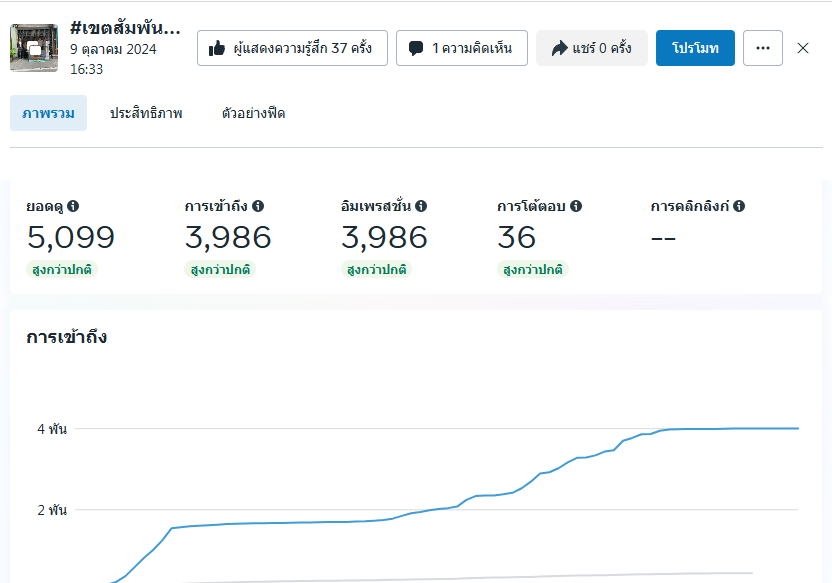View the 37 reactions button
The image size is (832, 583).
(x=292, y=48)
